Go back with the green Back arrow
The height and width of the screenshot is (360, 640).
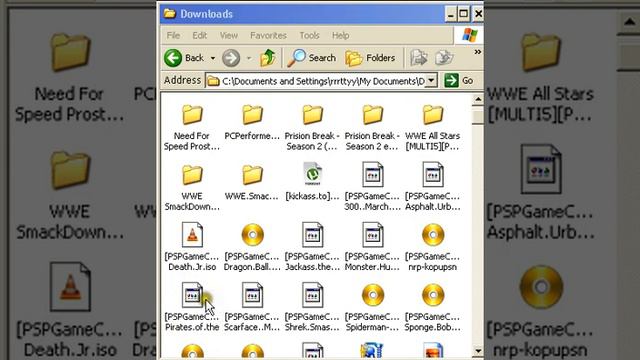(x=183, y=58)
